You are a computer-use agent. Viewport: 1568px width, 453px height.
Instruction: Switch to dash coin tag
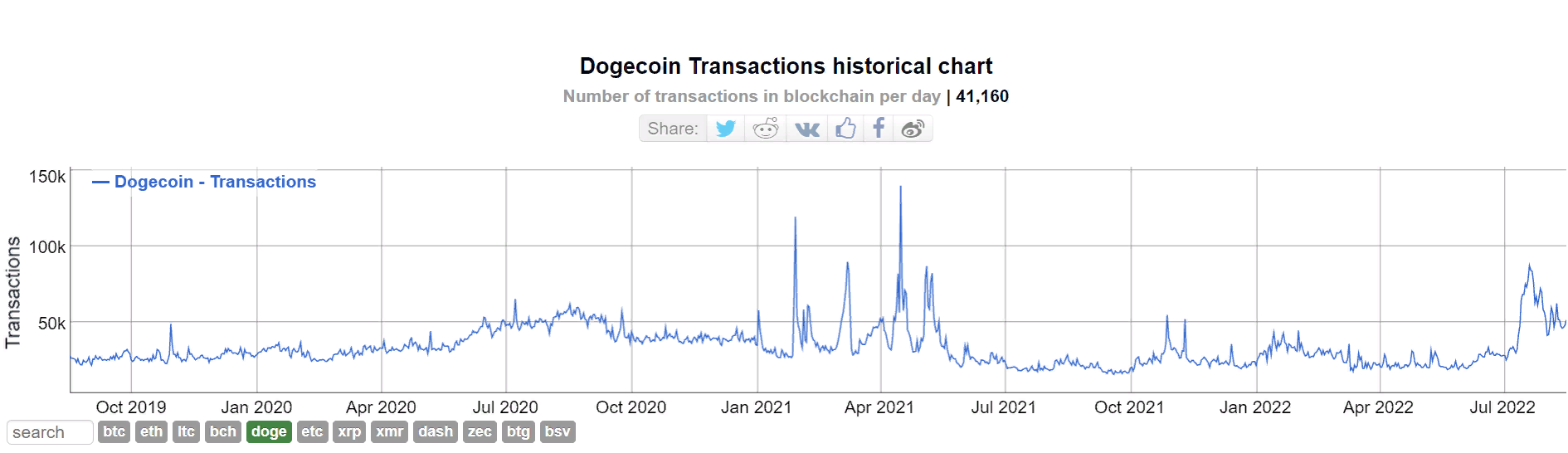click(436, 431)
